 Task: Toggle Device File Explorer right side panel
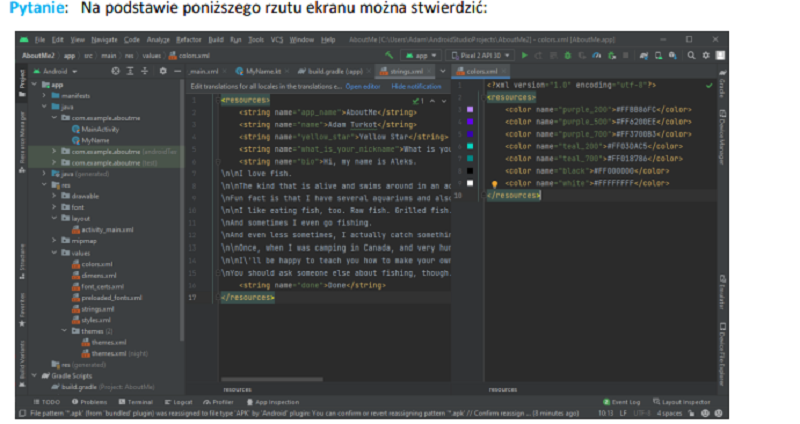(722, 353)
